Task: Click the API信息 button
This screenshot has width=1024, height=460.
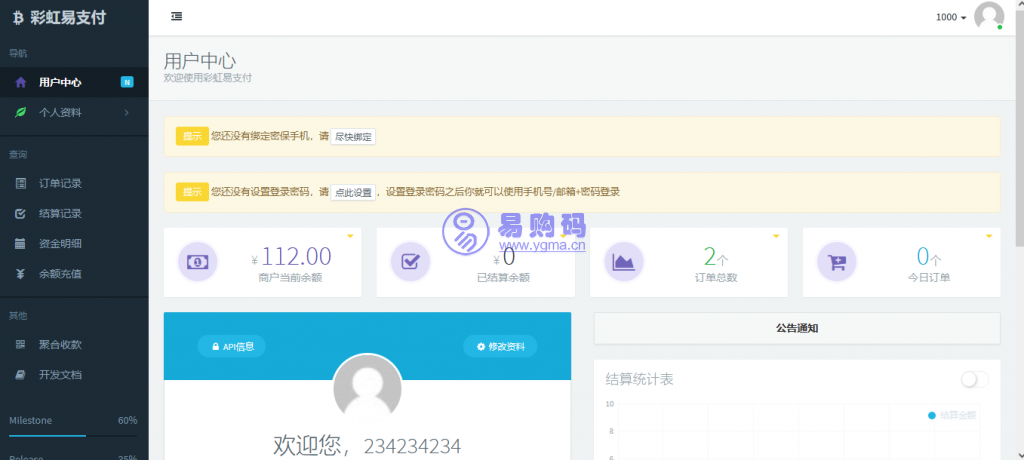Action: click(232, 347)
